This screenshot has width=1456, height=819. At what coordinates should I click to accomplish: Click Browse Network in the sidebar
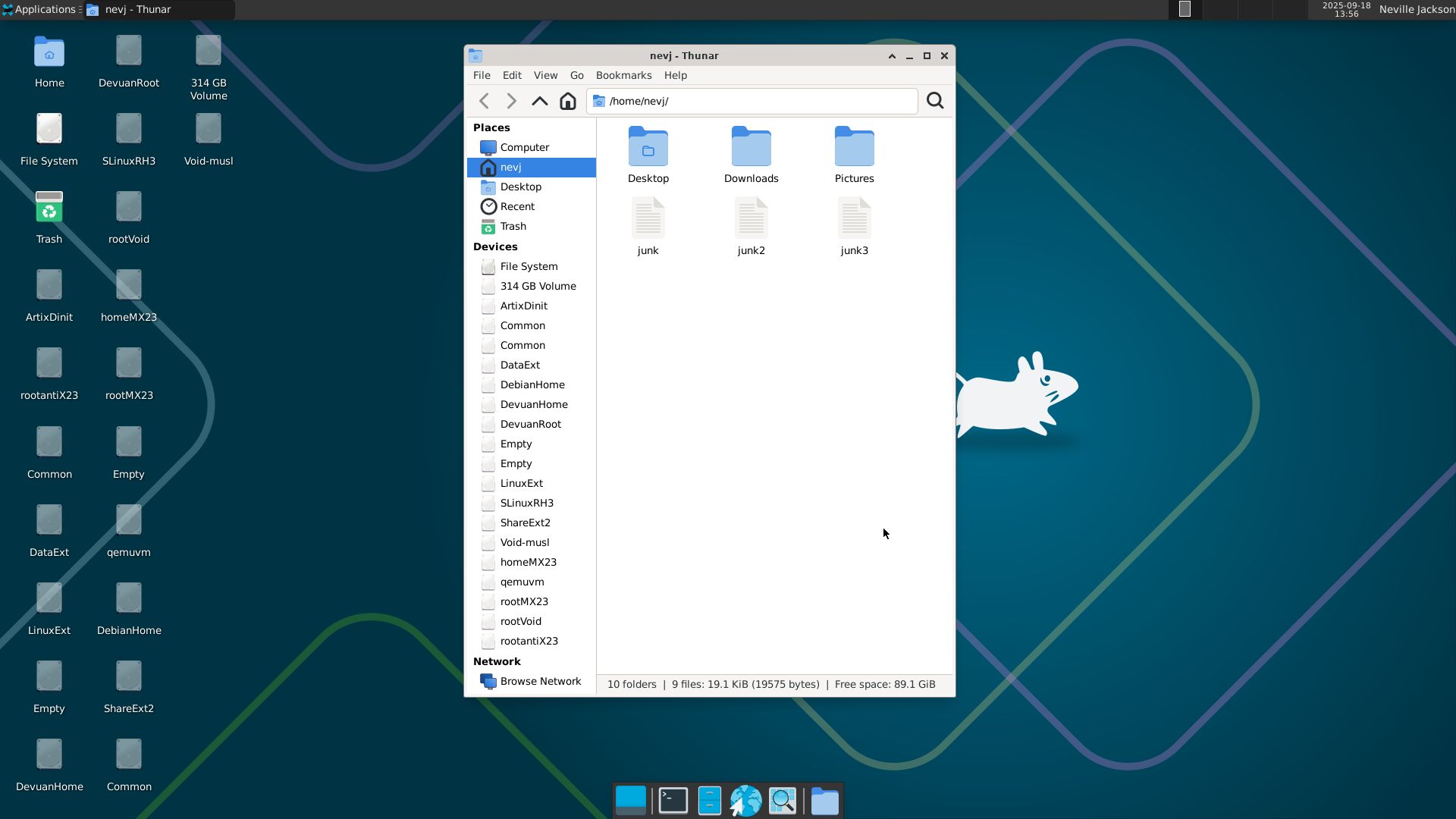(540, 681)
